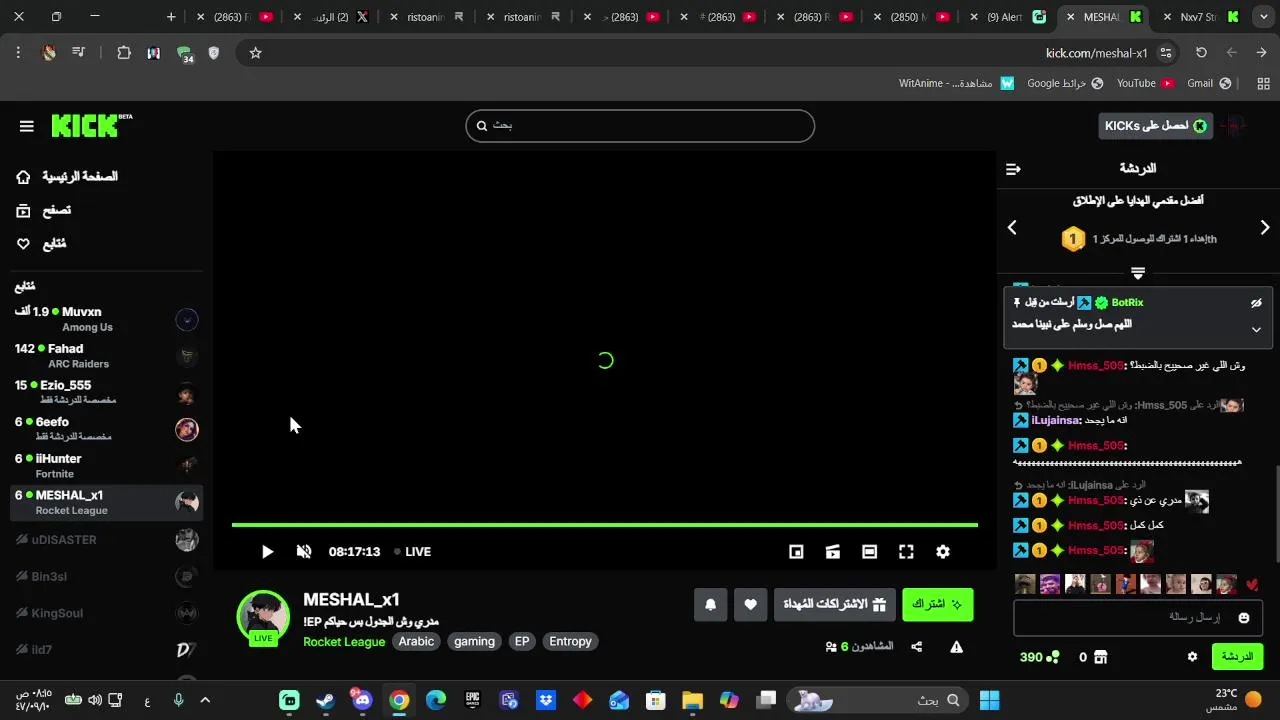The image size is (1280, 720).
Task: Pop out mini player icon
Action: click(x=796, y=552)
